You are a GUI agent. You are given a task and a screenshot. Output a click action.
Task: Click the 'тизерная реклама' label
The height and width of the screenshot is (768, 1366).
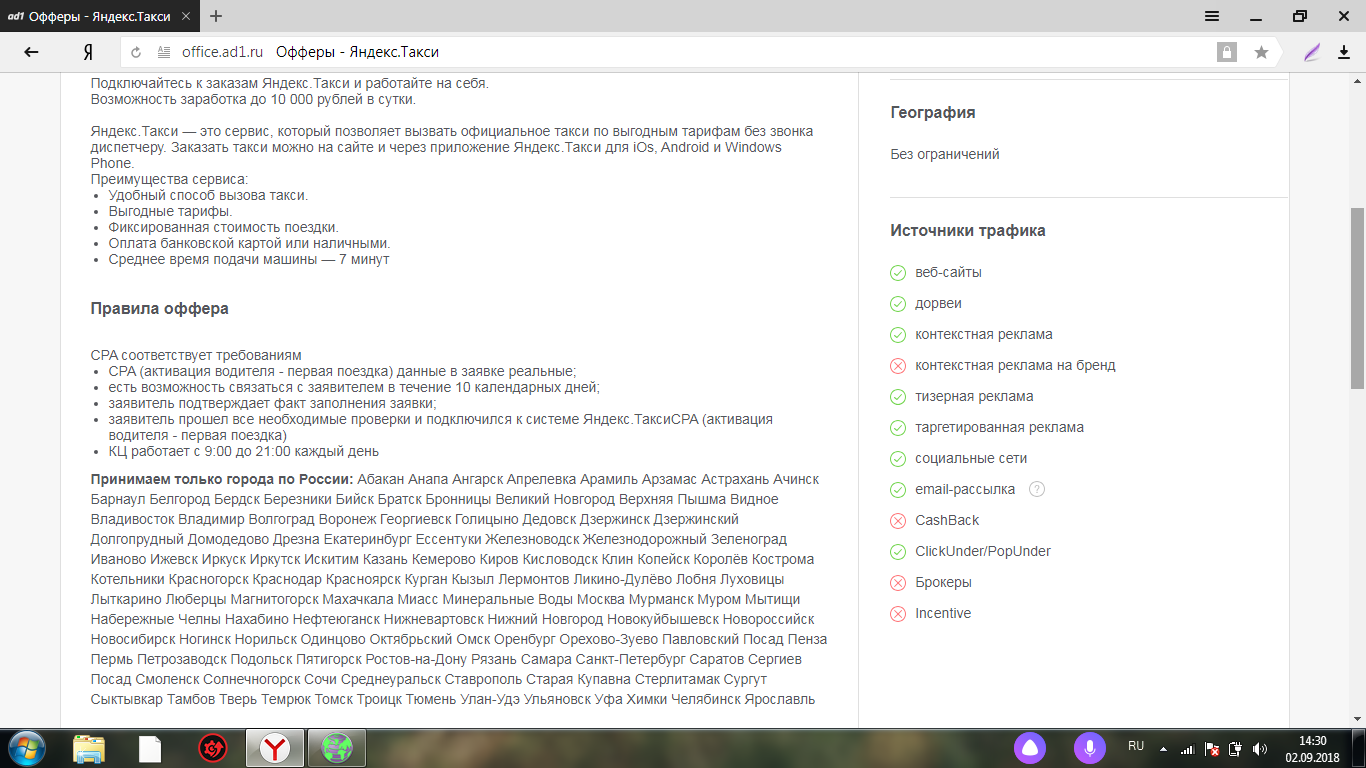click(974, 397)
